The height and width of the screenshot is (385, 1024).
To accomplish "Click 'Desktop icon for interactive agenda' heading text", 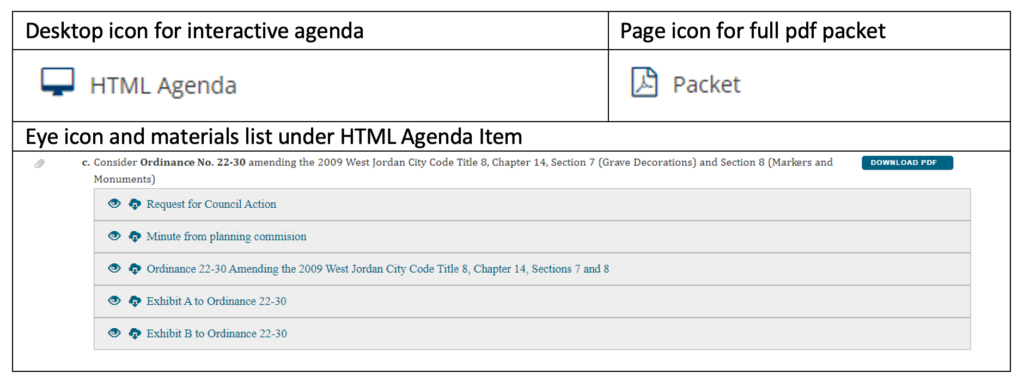I will coord(195,31).
